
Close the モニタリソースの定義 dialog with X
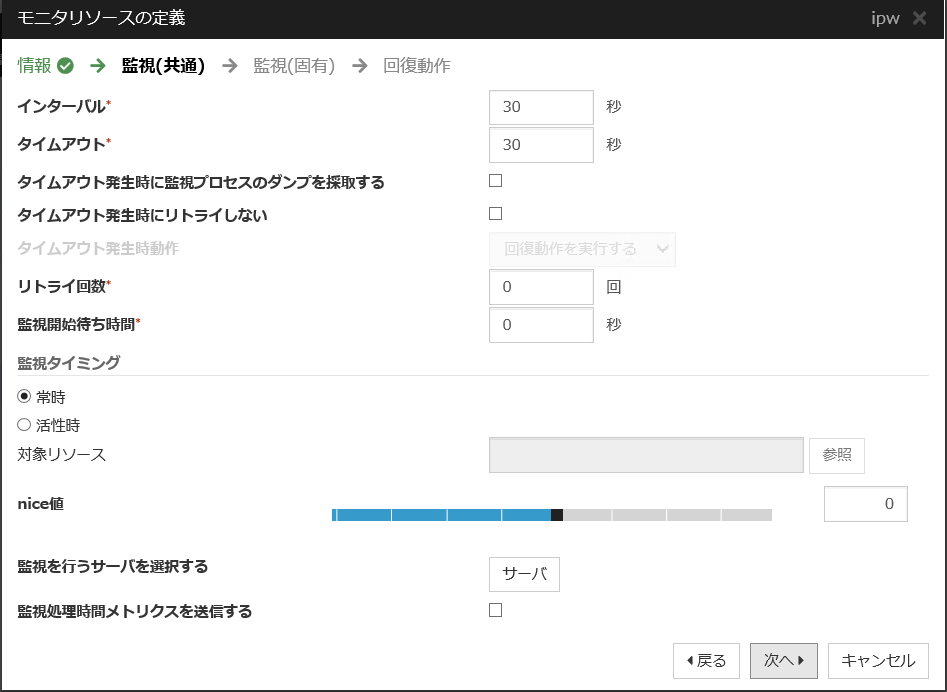(x=919, y=18)
